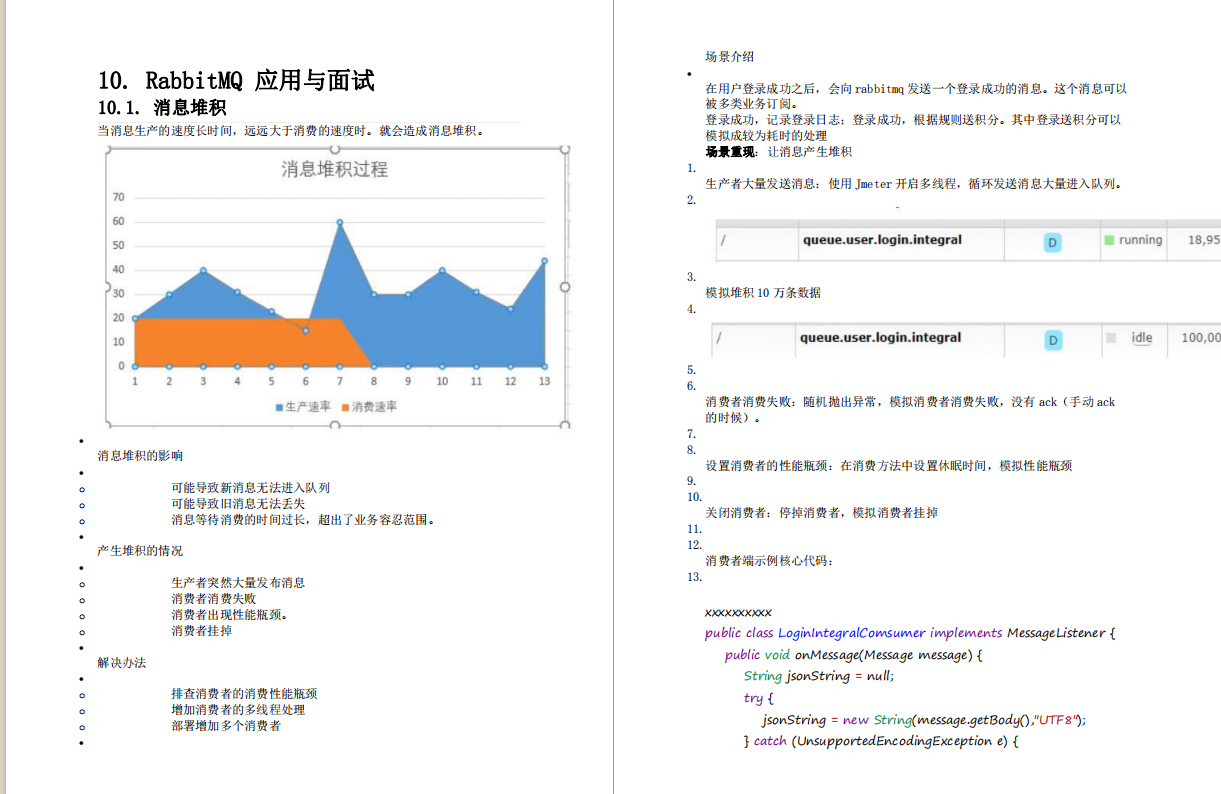This screenshot has width=1221, height=794.
Task: Click the gray idle status indicator square
Action: [x=1113, y=338]
